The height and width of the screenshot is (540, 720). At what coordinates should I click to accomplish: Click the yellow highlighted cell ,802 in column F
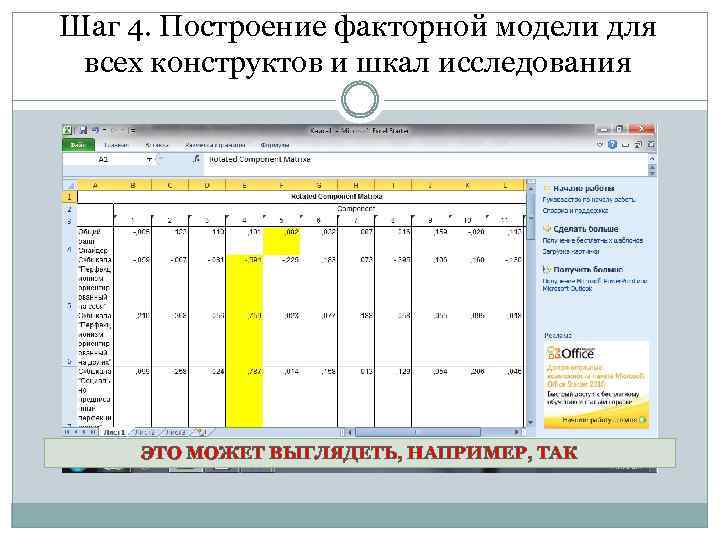pos(282,241)
